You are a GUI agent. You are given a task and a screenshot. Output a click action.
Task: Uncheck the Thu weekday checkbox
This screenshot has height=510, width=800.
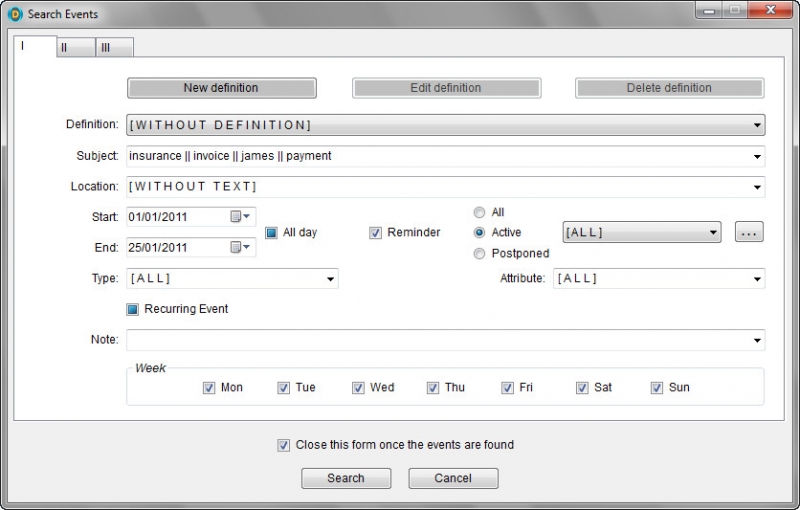point(433,388)
